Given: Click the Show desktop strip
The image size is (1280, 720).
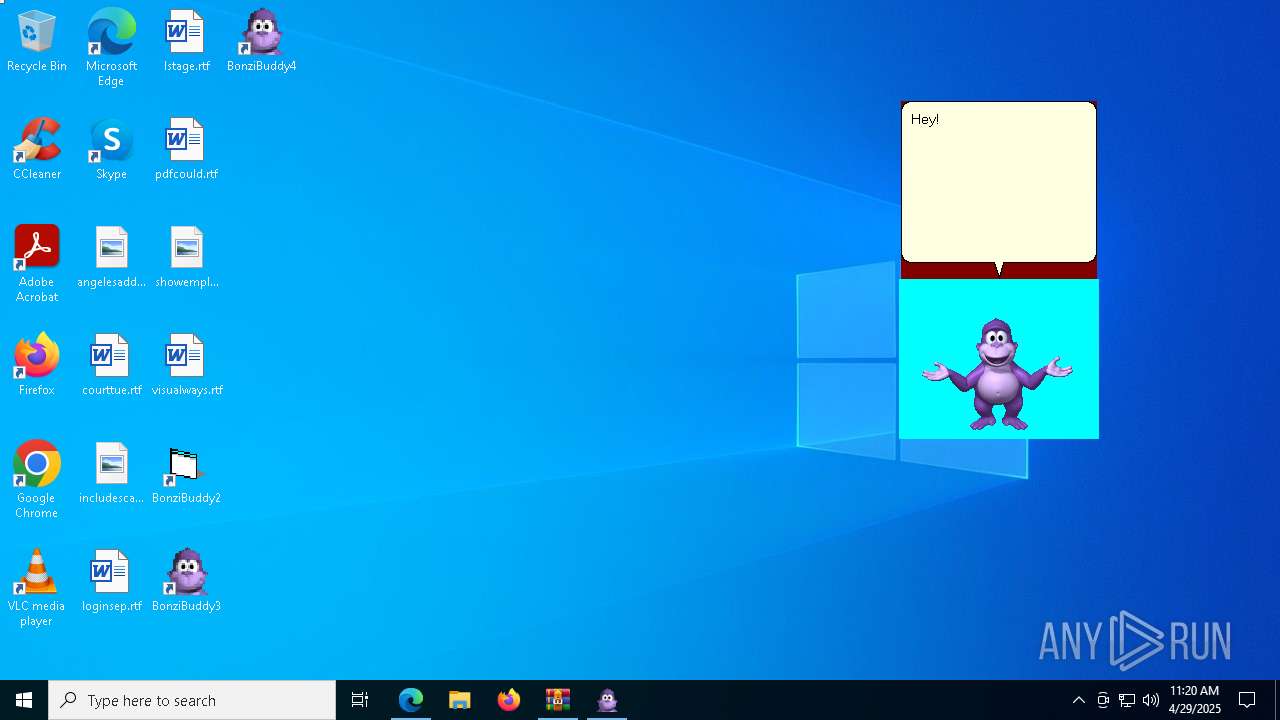Looking at the screenshot, I should 1277,700.
